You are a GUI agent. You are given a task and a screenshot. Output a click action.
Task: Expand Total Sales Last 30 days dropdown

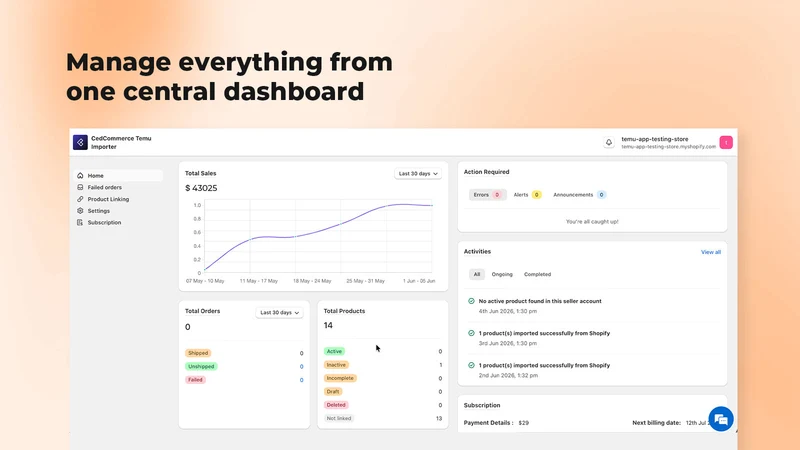418,173
